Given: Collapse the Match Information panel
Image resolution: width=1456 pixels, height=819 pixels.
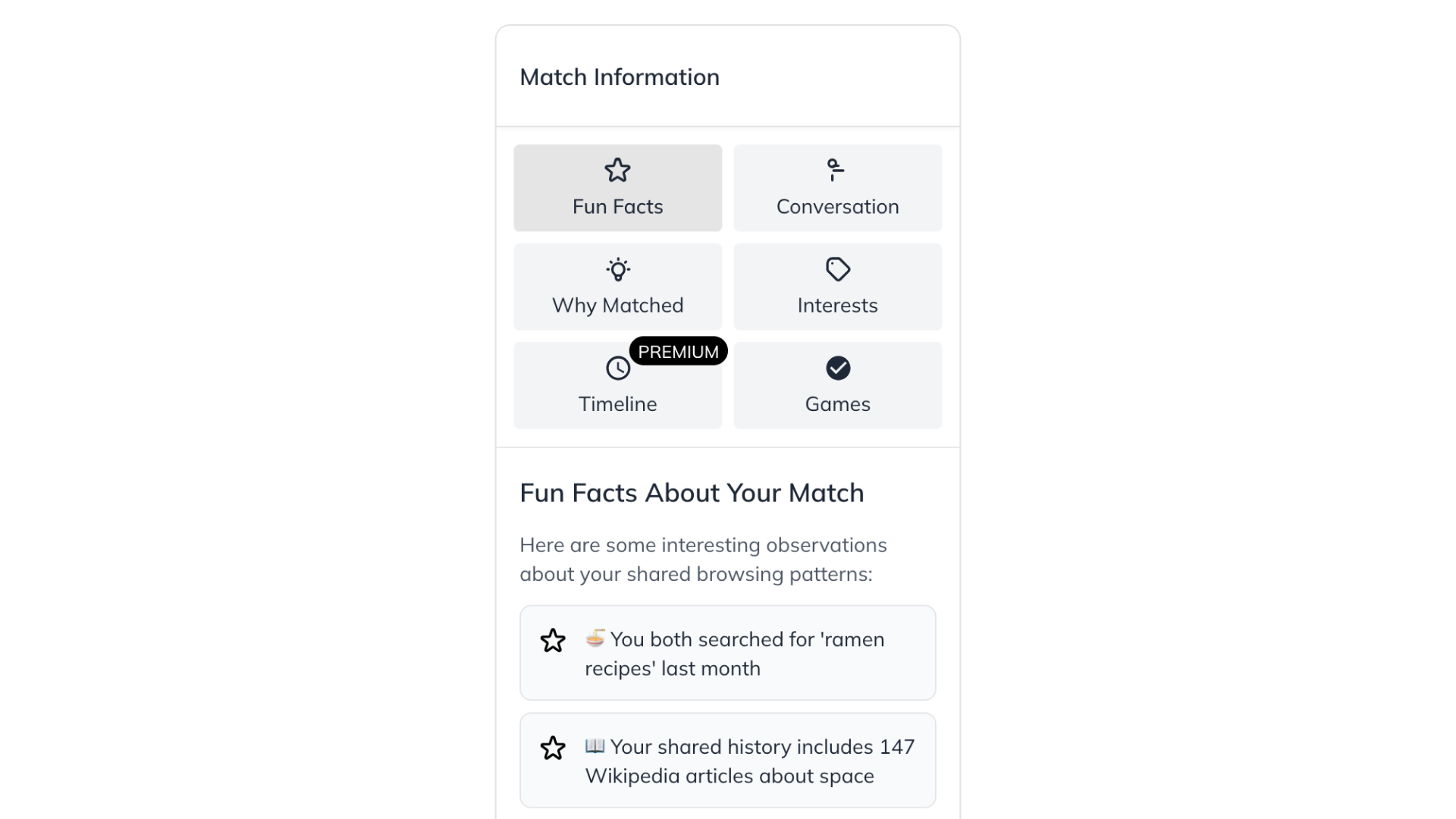Looking at the screenshot, I should (620, 76).
